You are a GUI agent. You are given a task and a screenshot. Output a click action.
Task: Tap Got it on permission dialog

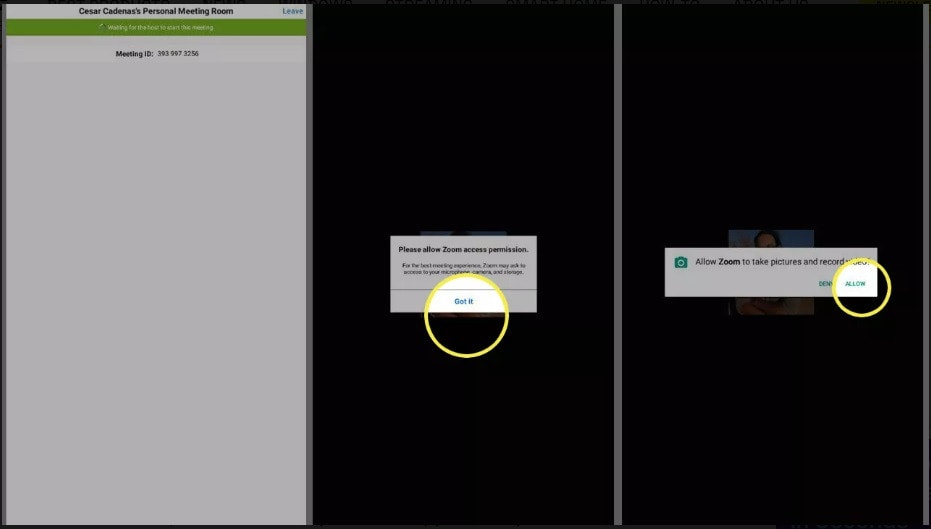point(464,301)
